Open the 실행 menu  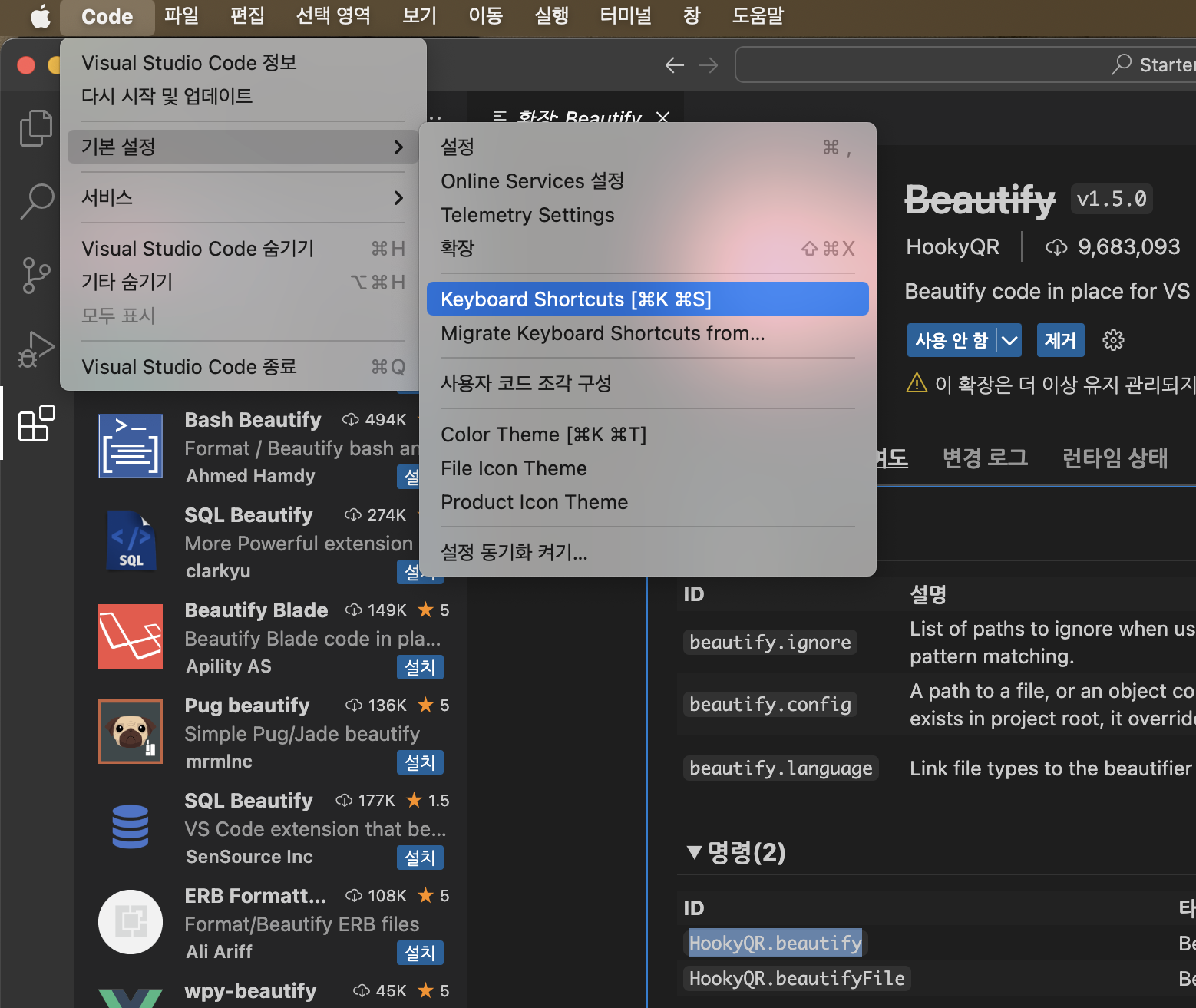pos(552,16)
